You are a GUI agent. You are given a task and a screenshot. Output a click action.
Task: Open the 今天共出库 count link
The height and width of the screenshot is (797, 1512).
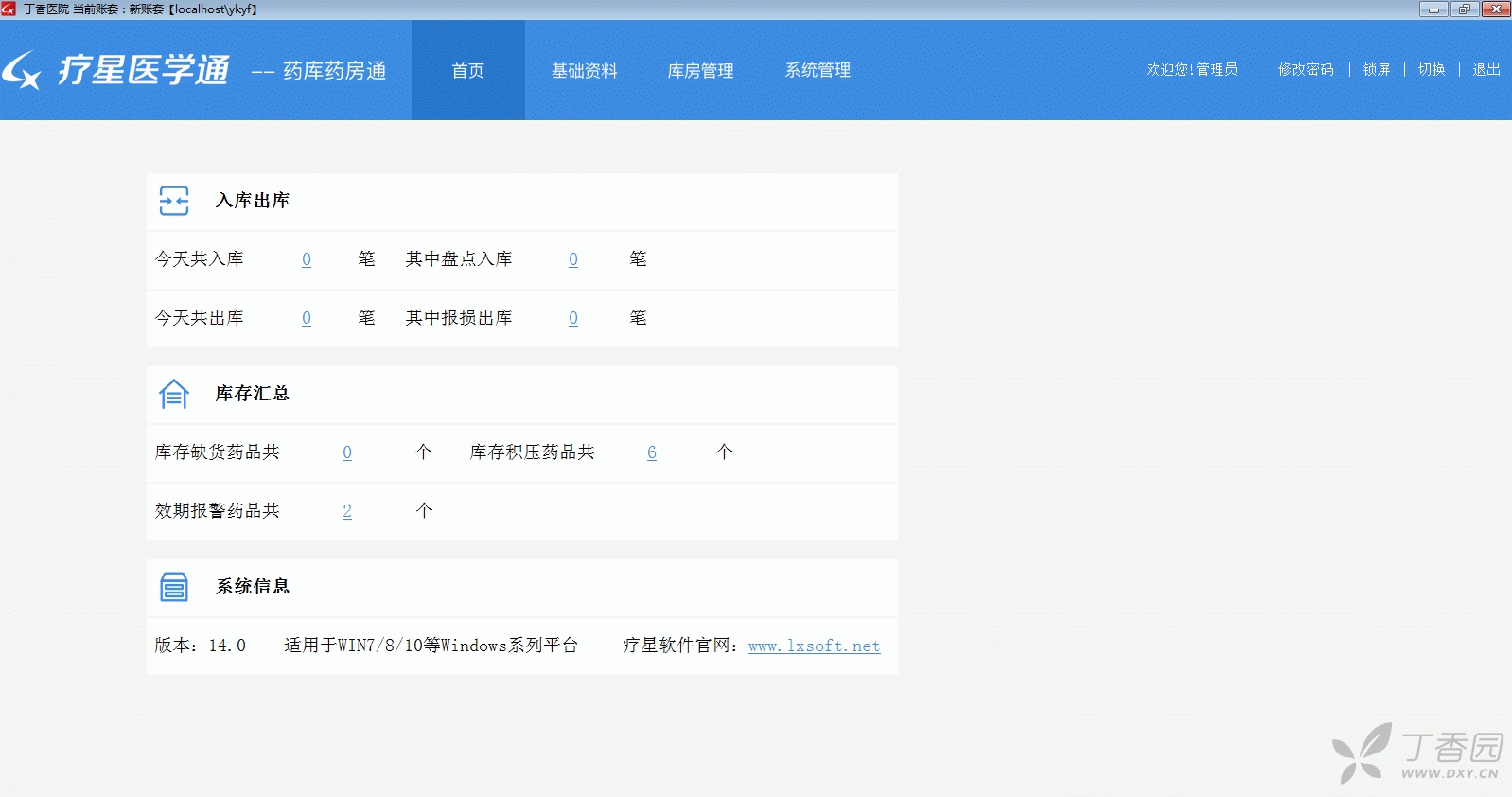(x=307, y=318)
